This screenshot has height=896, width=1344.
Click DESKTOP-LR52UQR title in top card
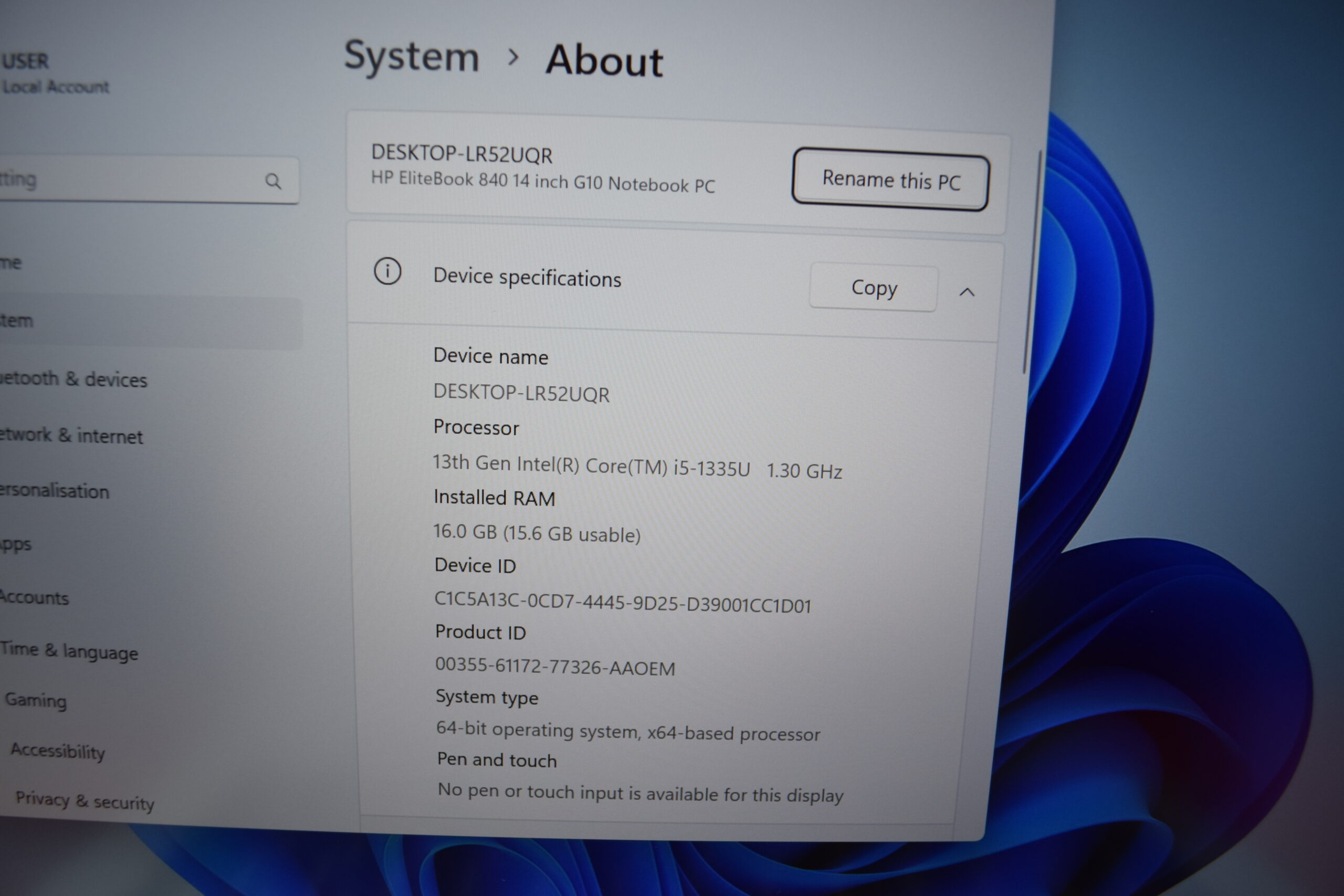click(461, 154)
